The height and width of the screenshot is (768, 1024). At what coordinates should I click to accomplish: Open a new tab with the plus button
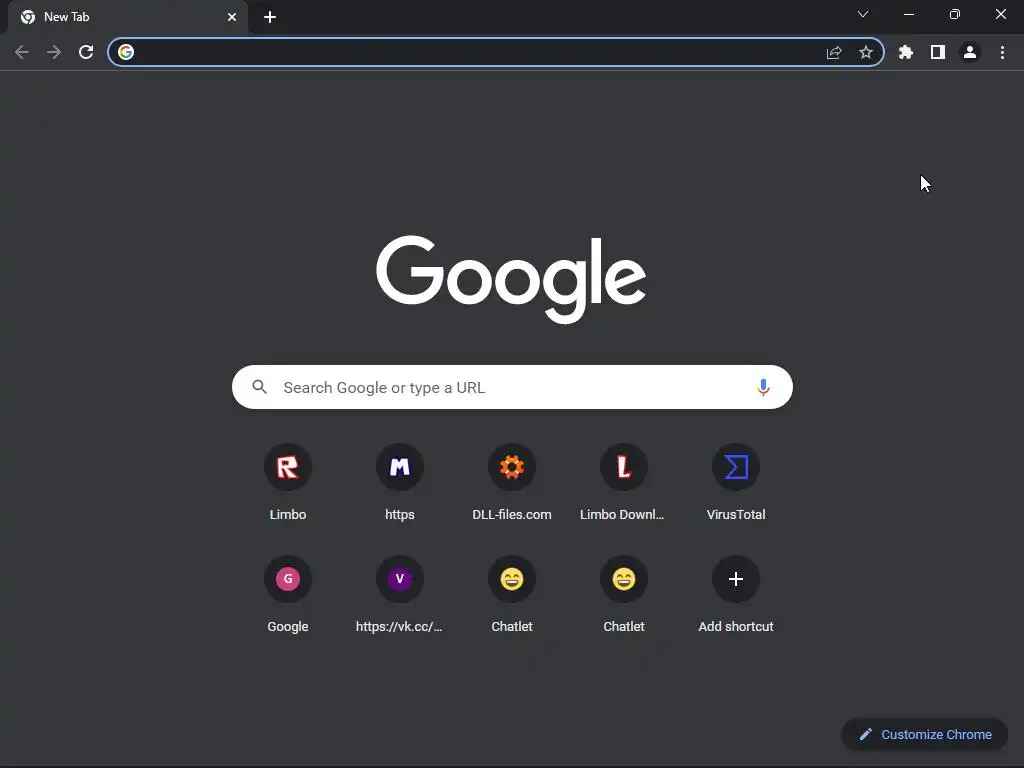tap(270, 17)
